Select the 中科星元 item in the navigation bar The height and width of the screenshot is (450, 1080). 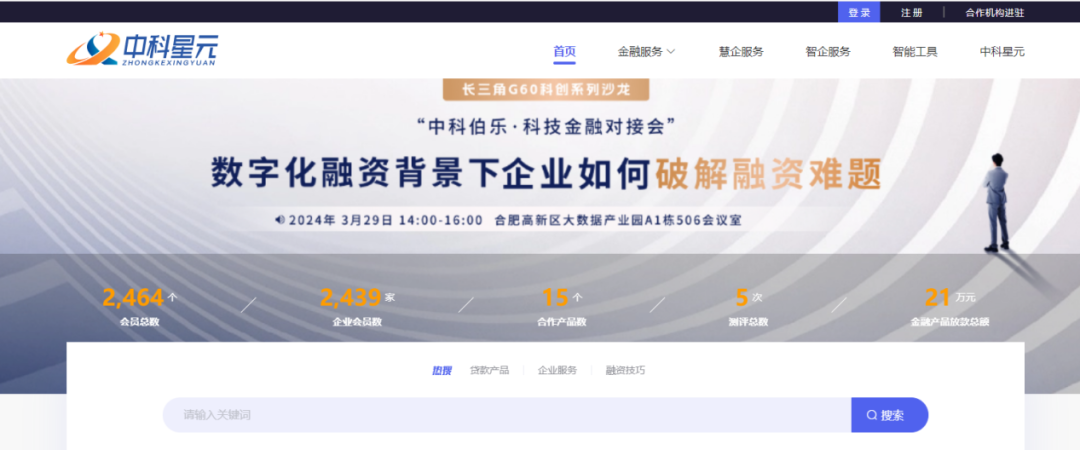click(1002, 51)
